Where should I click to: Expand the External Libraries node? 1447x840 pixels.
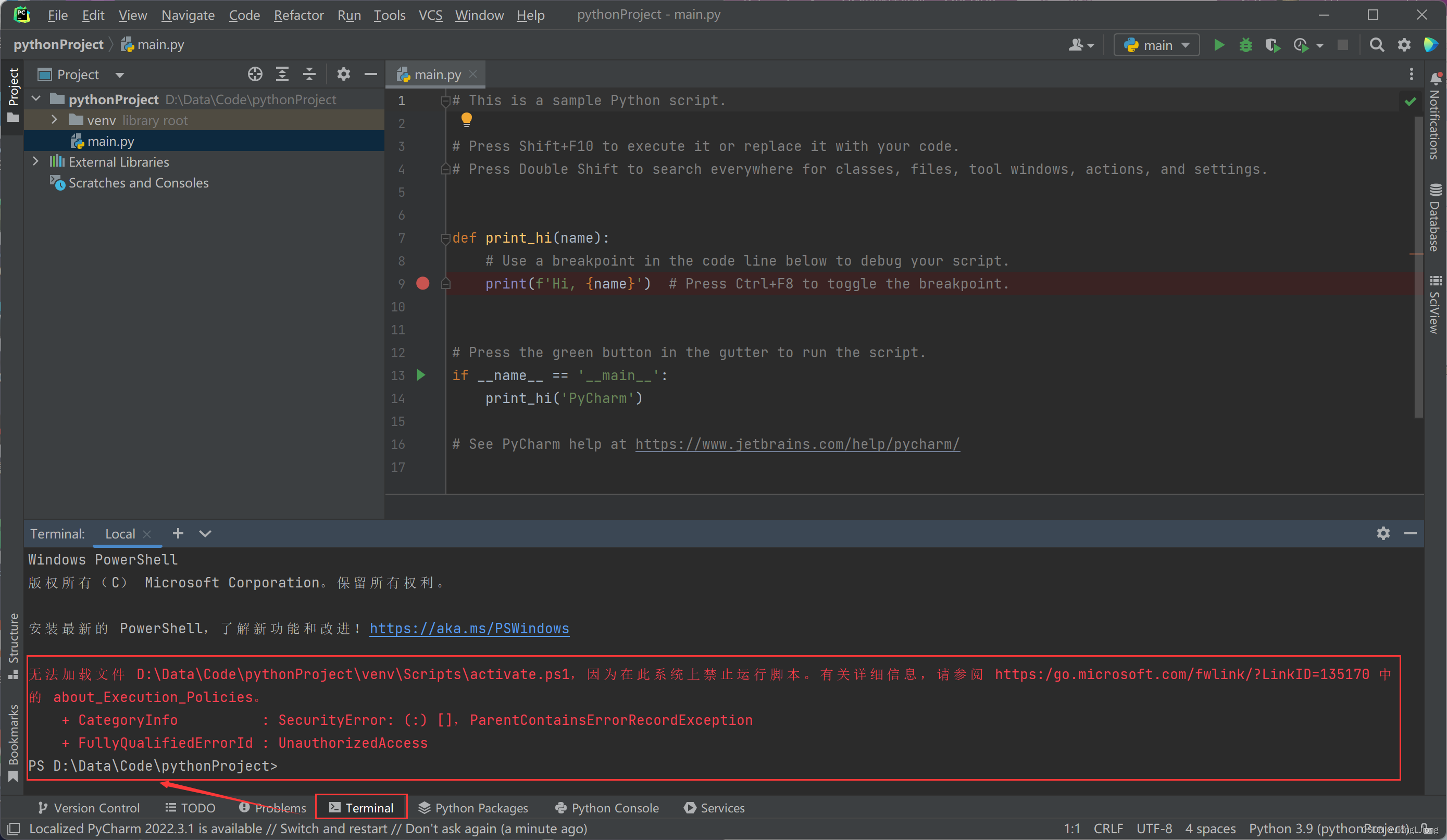point(35,161)
